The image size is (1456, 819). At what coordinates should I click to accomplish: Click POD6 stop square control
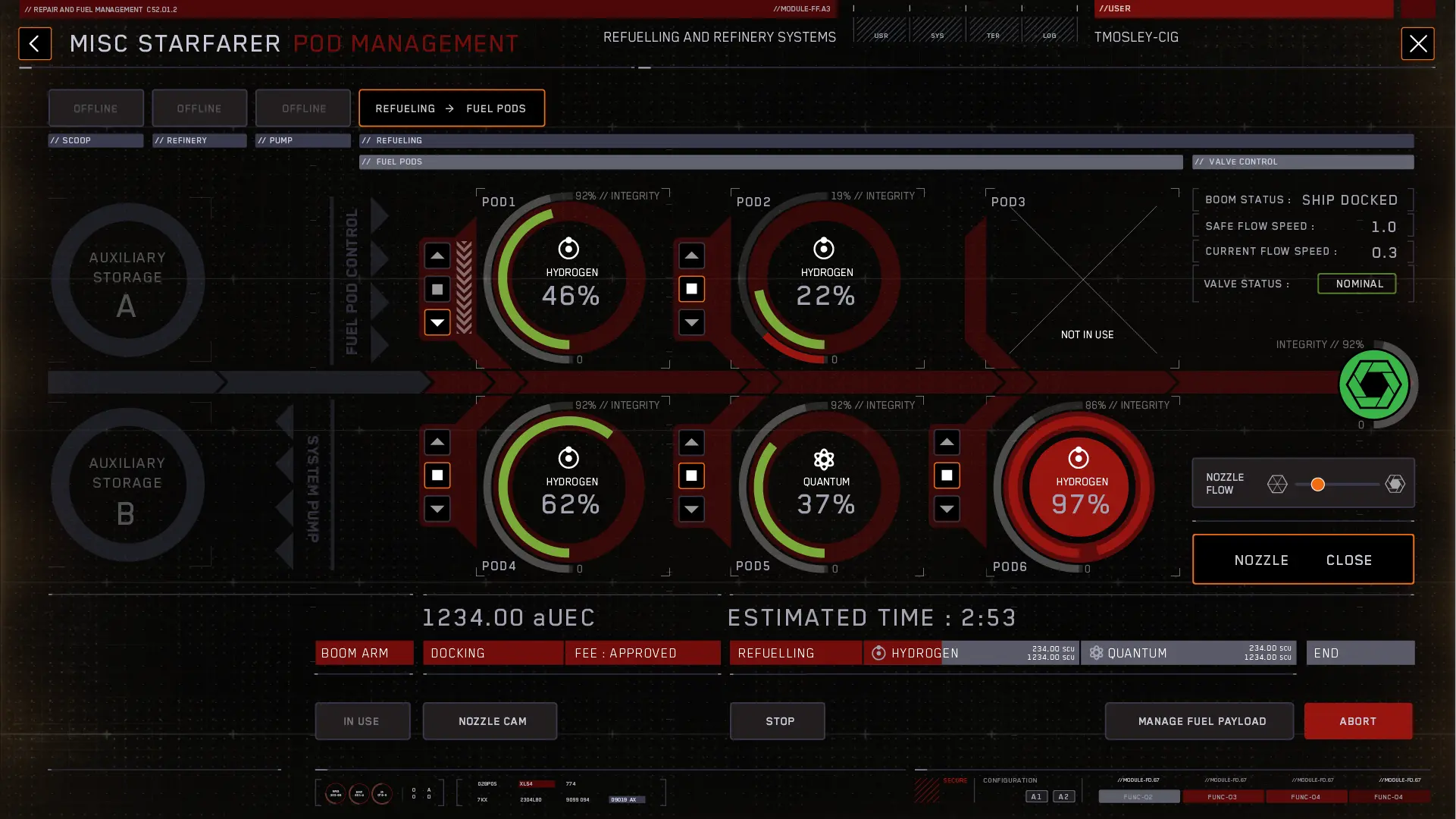coord(947,475)
